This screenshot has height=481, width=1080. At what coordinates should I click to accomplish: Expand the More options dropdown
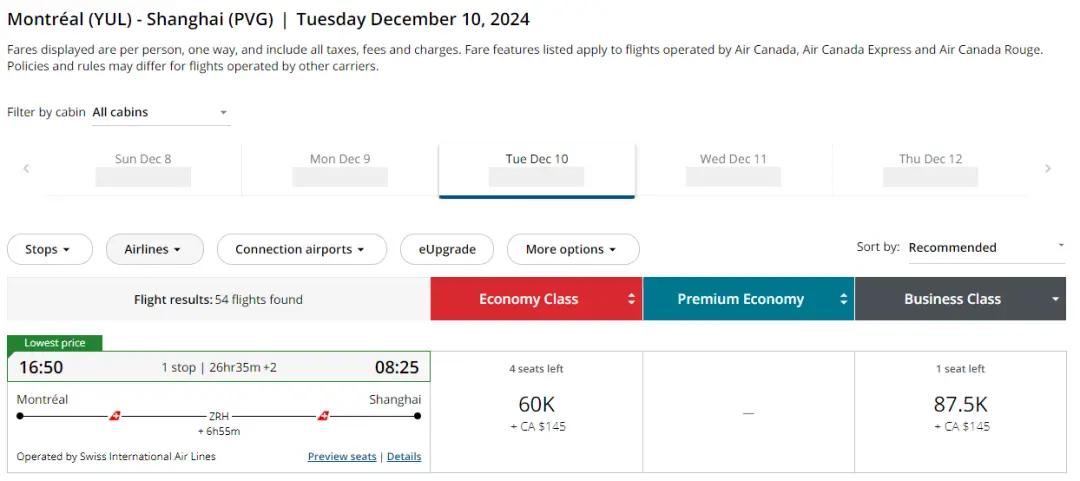tap(572, 249)
